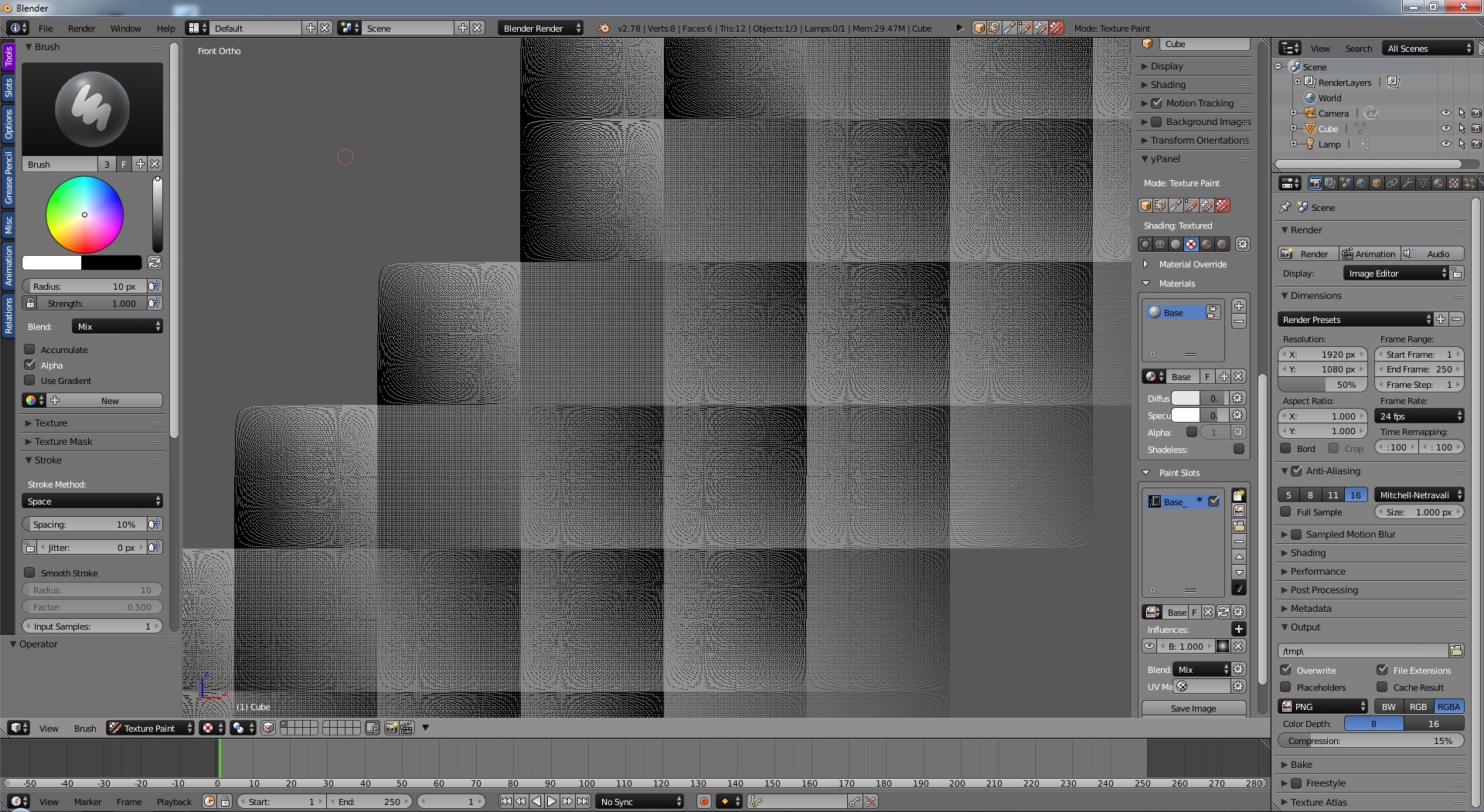Open the Stroke Method dropdown

pos(92,501)
